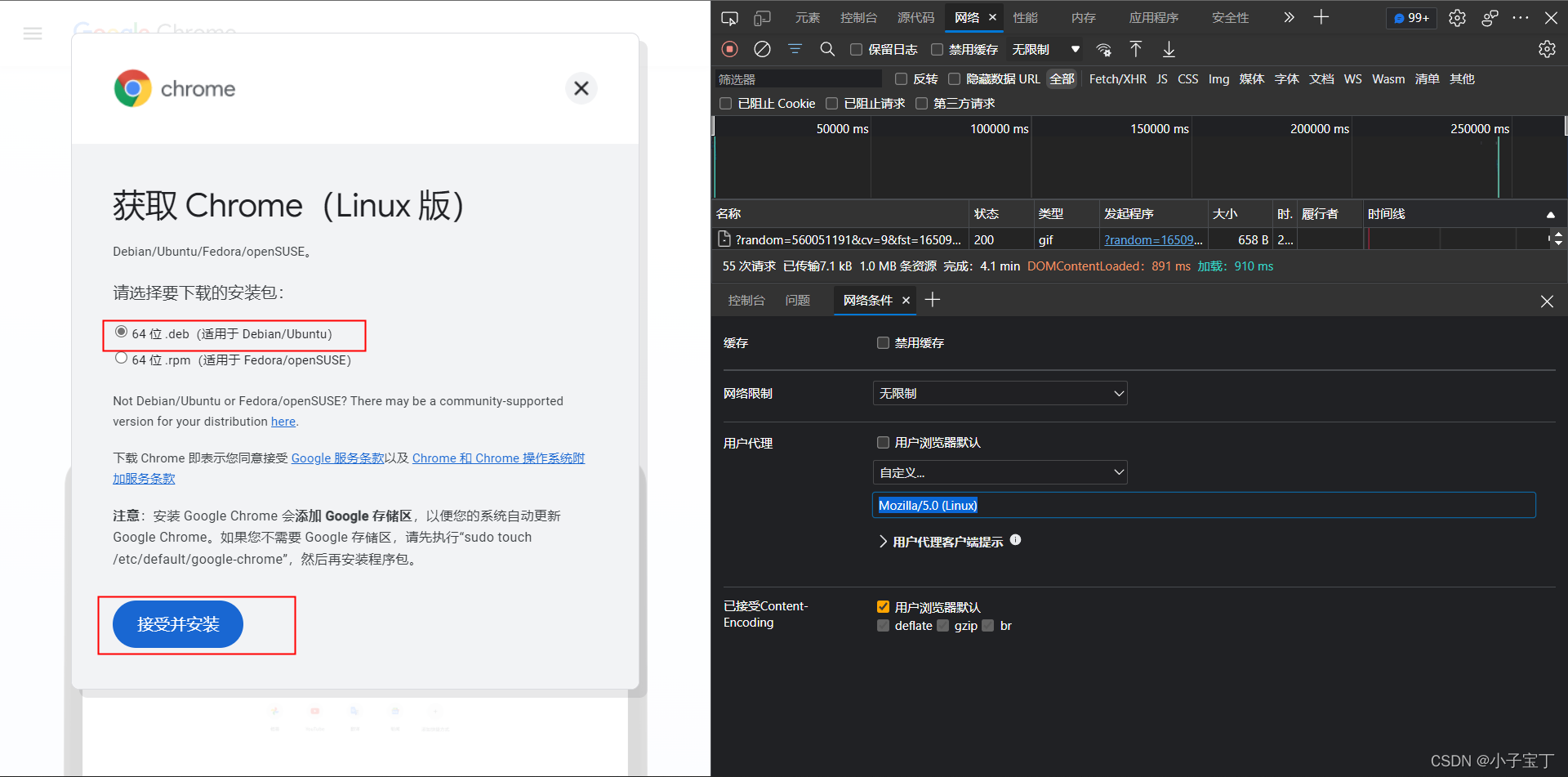Image resolution: width=1568 pixels, height=777 pixels.
Task: Toggle the network filter bar icon
Action: 795,49
